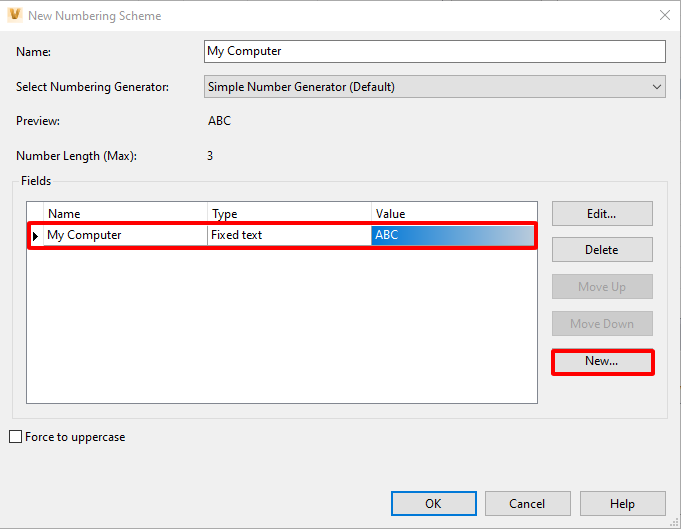Image resolution: width=681 pixels, height=529 pixels.
Task: Select the "My Computer" cell in Fields table
Action: coord(125,235)
